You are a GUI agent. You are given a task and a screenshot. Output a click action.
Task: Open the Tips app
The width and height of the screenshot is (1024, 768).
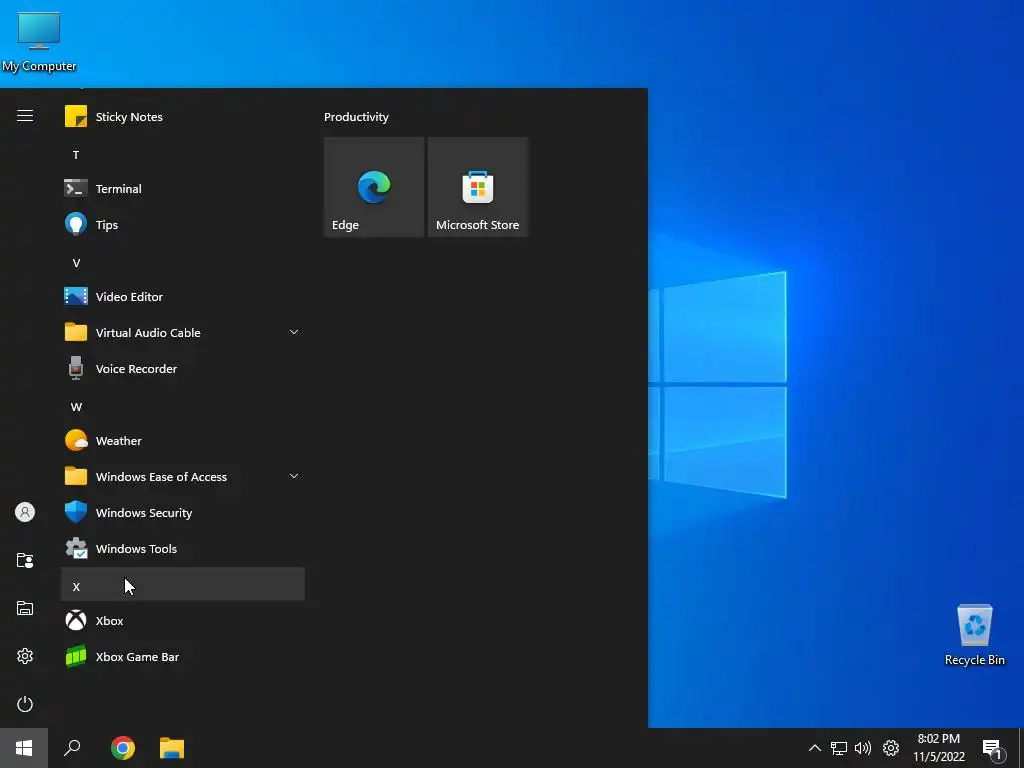[183, 225]
